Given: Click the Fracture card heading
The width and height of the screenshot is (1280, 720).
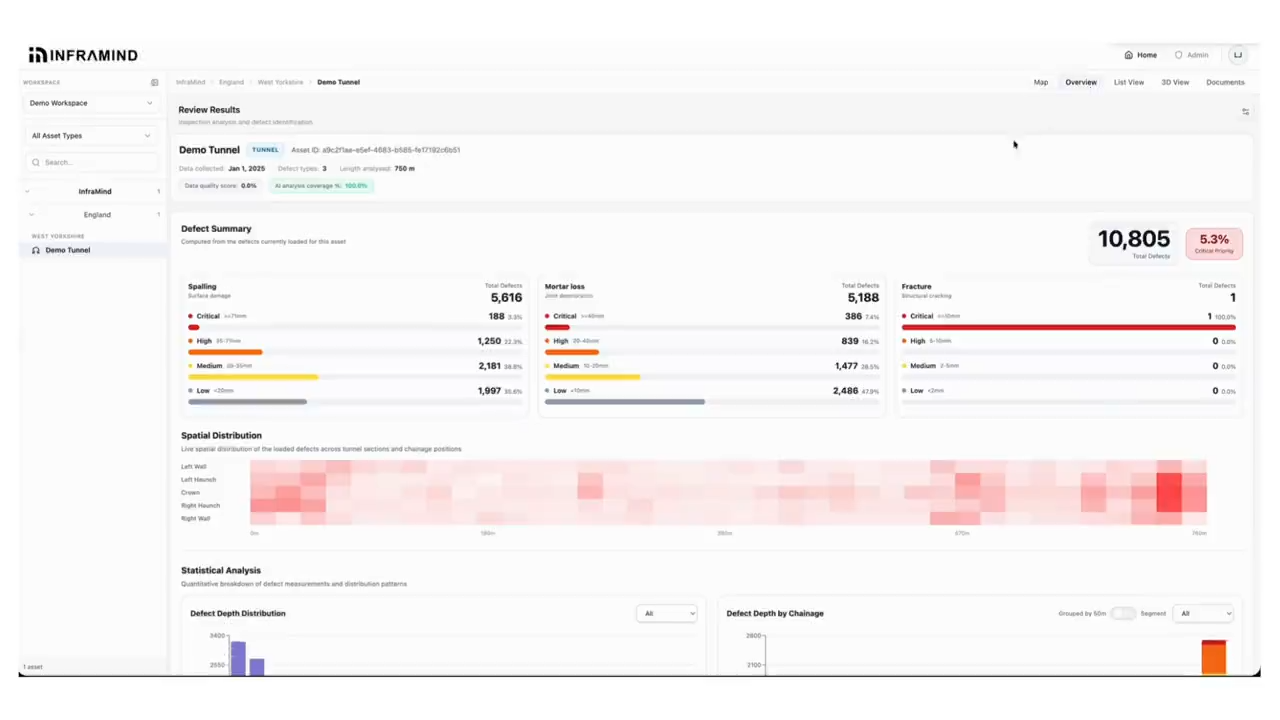Looking at the screenshot, I should pyautogui.click(x=916, y=287).
